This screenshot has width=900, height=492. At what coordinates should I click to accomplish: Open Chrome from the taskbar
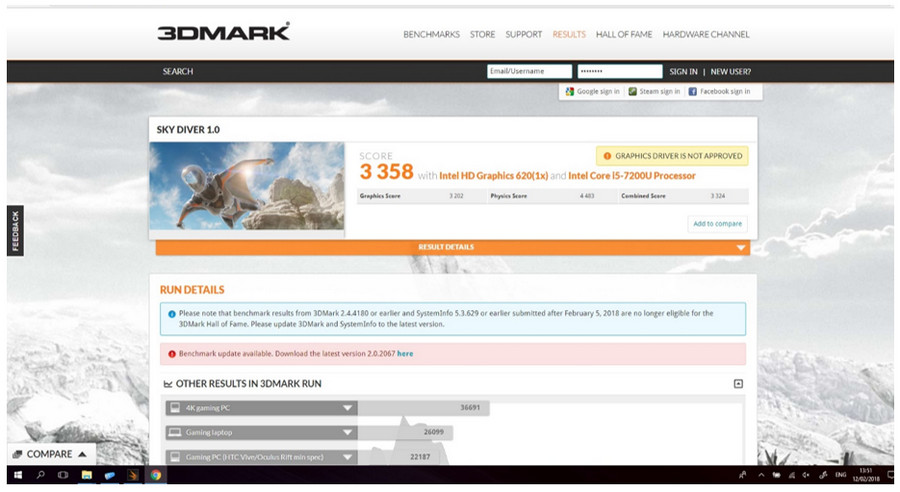pos(156,475)
